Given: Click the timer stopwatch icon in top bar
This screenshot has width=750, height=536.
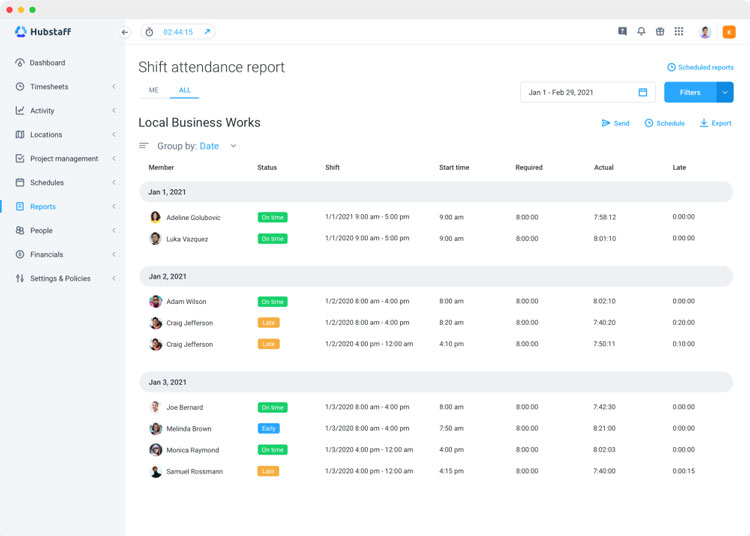Looking at the screenshot, I should pyautogui.click(x=149, y=32).
